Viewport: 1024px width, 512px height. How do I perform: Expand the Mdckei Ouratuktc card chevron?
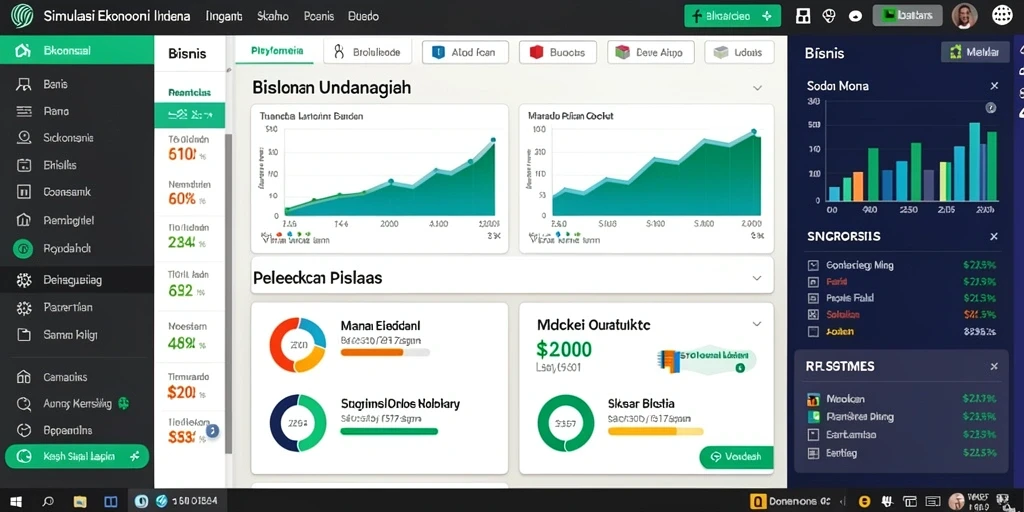757,324
